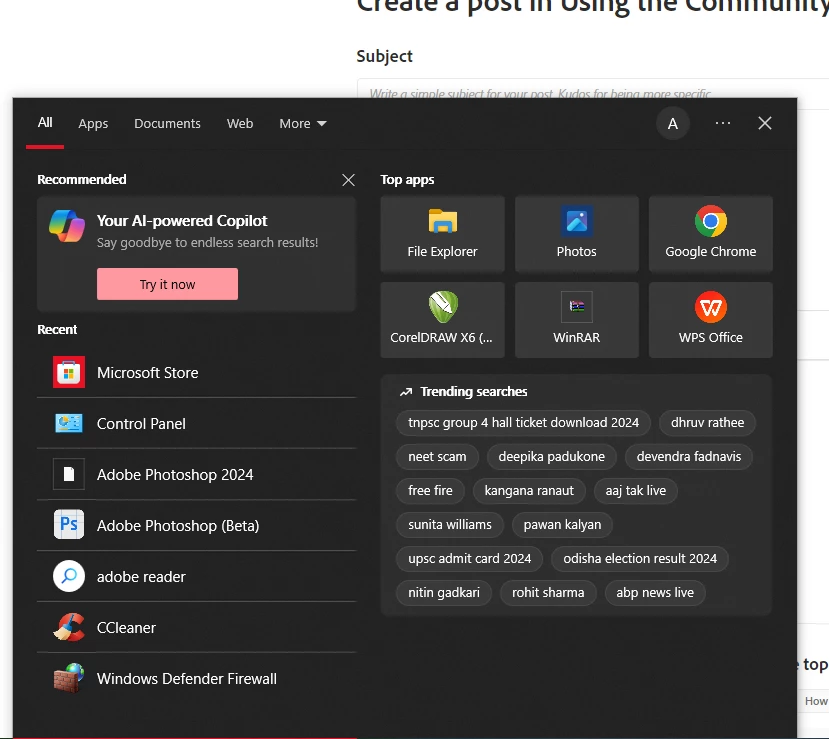Select the aaj tak live chip
This screenshot has width=829, height=739.
(635, 491)
